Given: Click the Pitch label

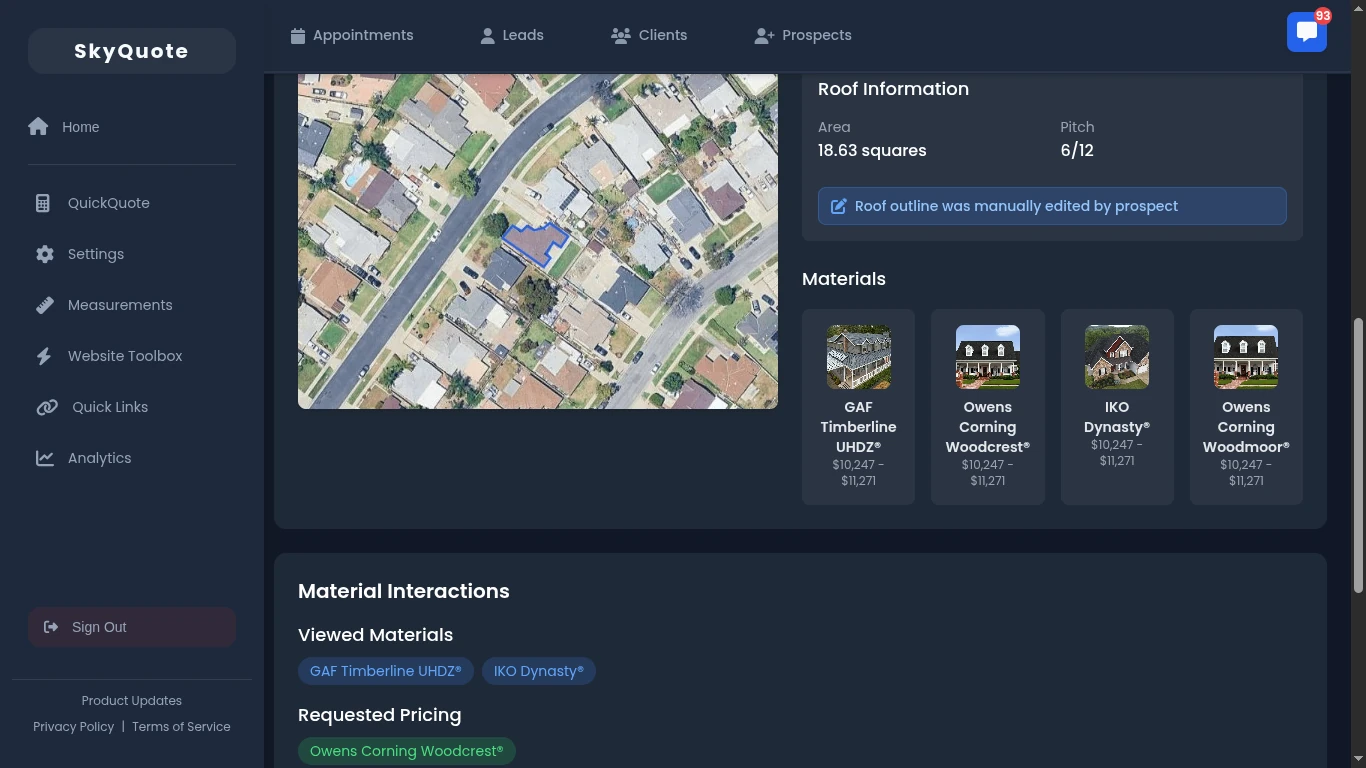Looking at the screenshot, I should click(x=1077, y=127).
